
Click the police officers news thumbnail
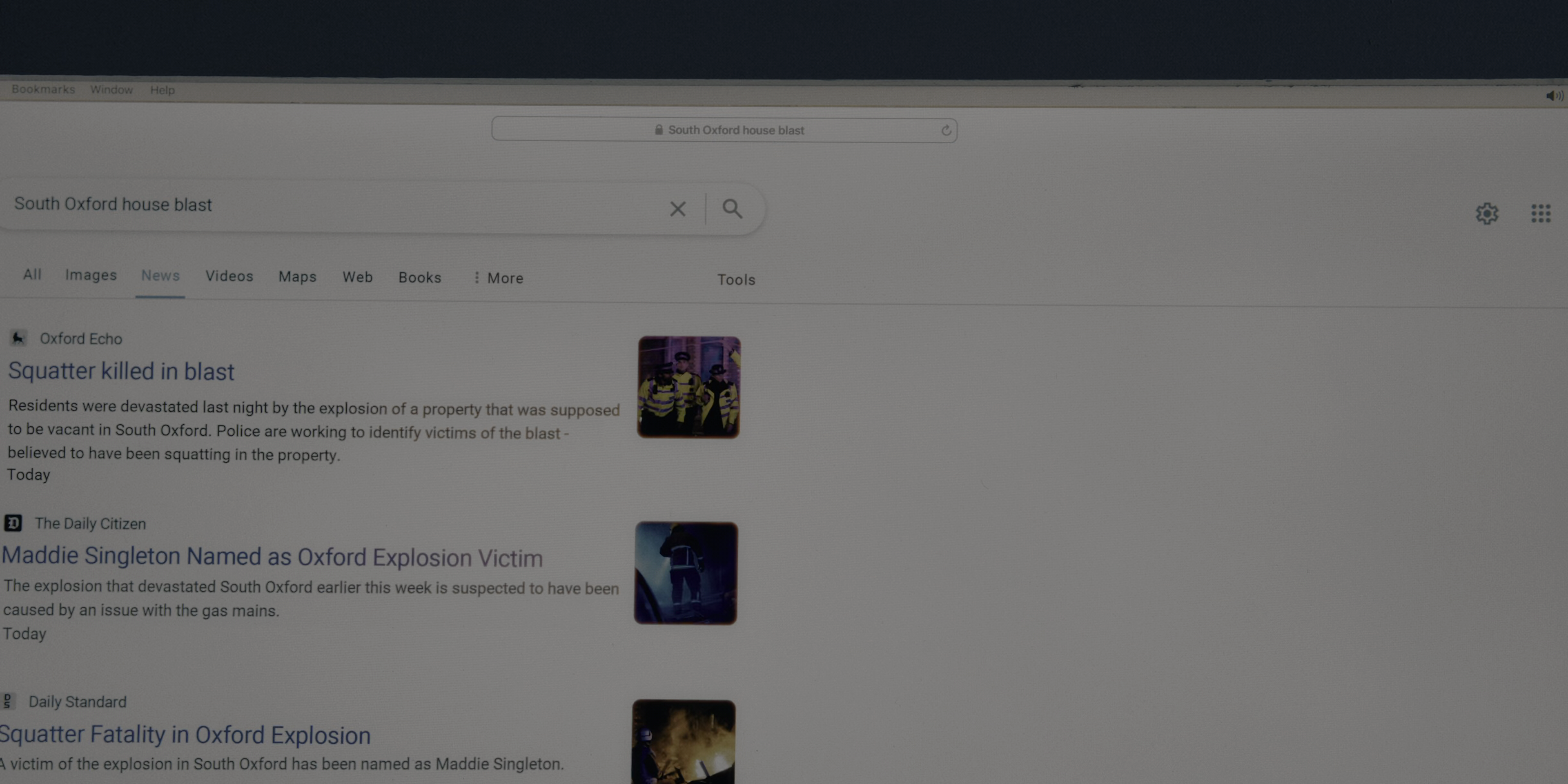tap(688, 387)
